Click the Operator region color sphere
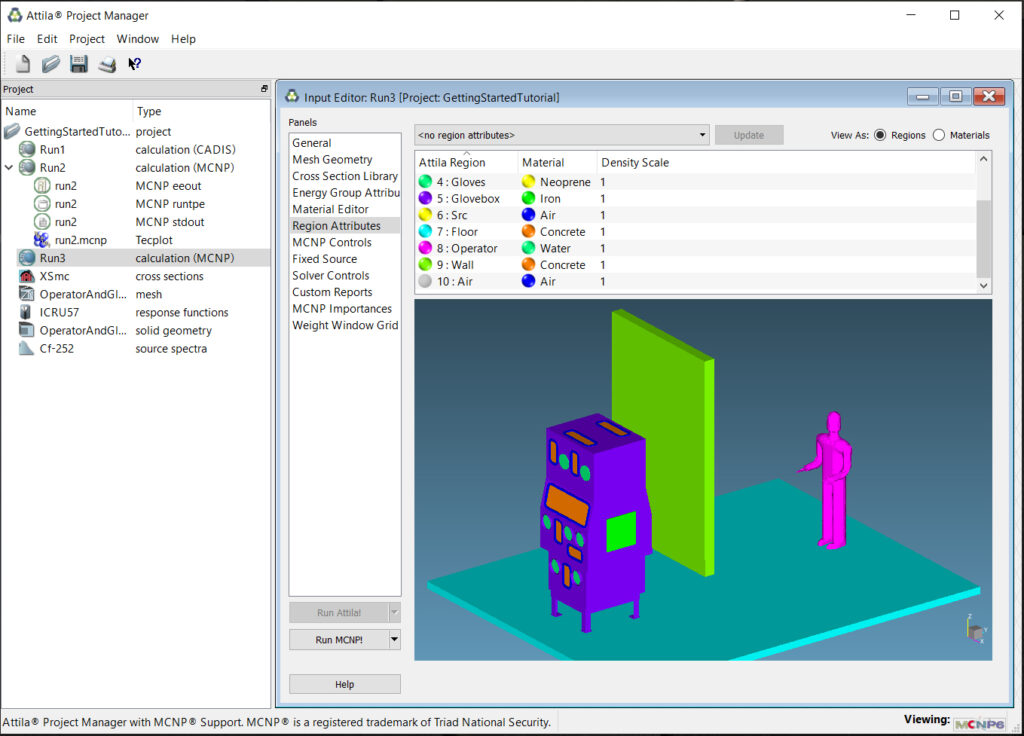 coord(425,248)
